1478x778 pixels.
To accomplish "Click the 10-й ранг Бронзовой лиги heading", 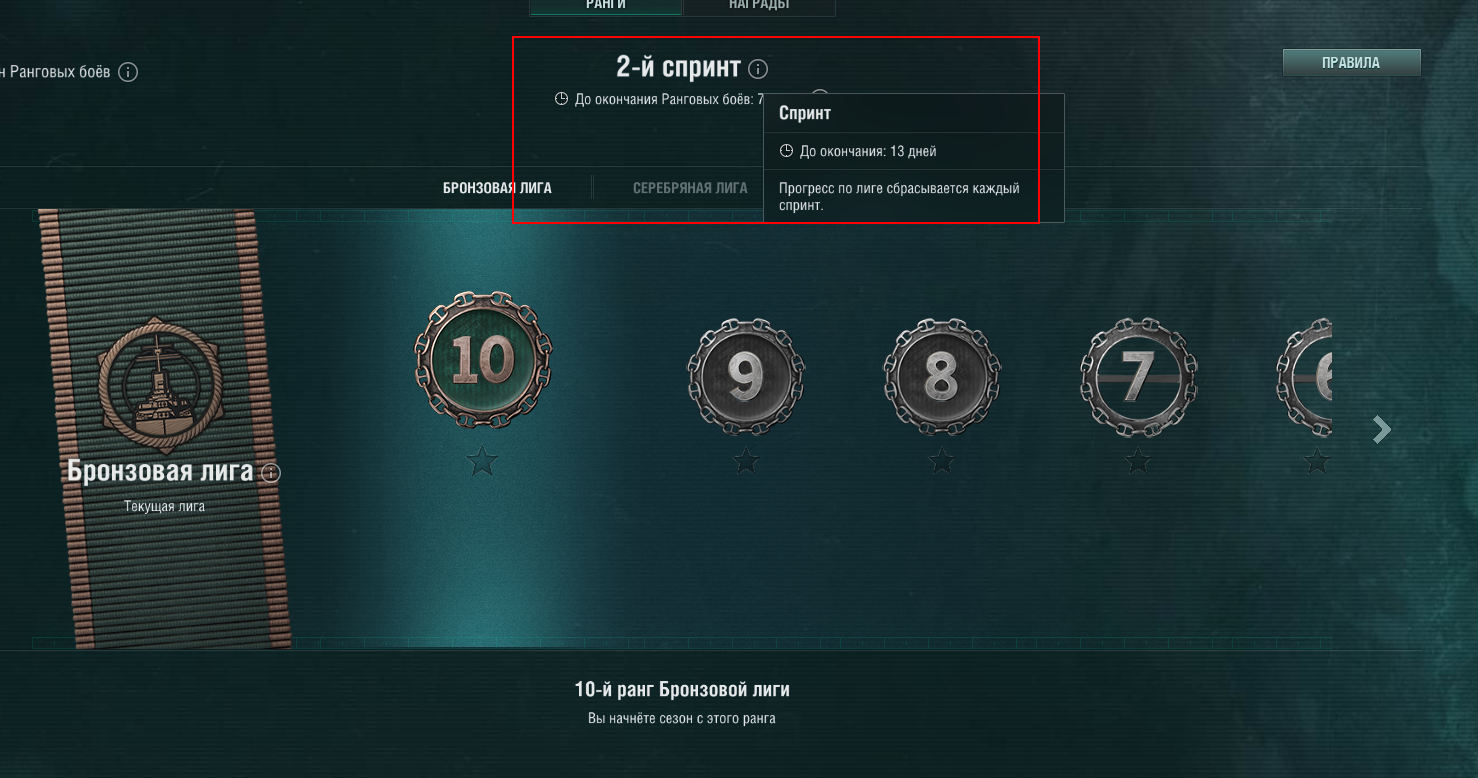I will [x=682, y=690].
